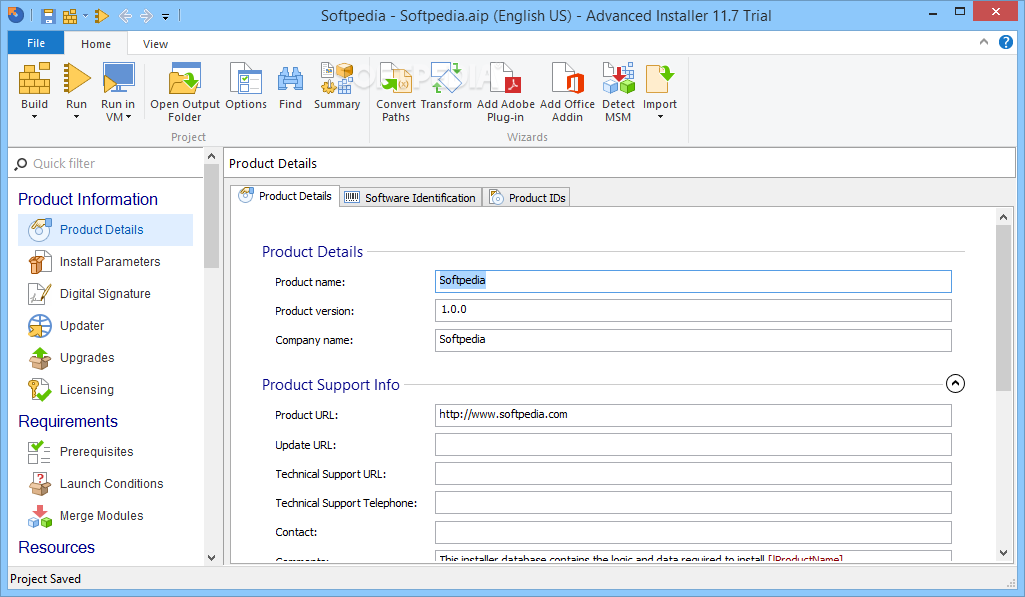
Task: Click the Technical Support URL field
Action: (x=693, y=473)
